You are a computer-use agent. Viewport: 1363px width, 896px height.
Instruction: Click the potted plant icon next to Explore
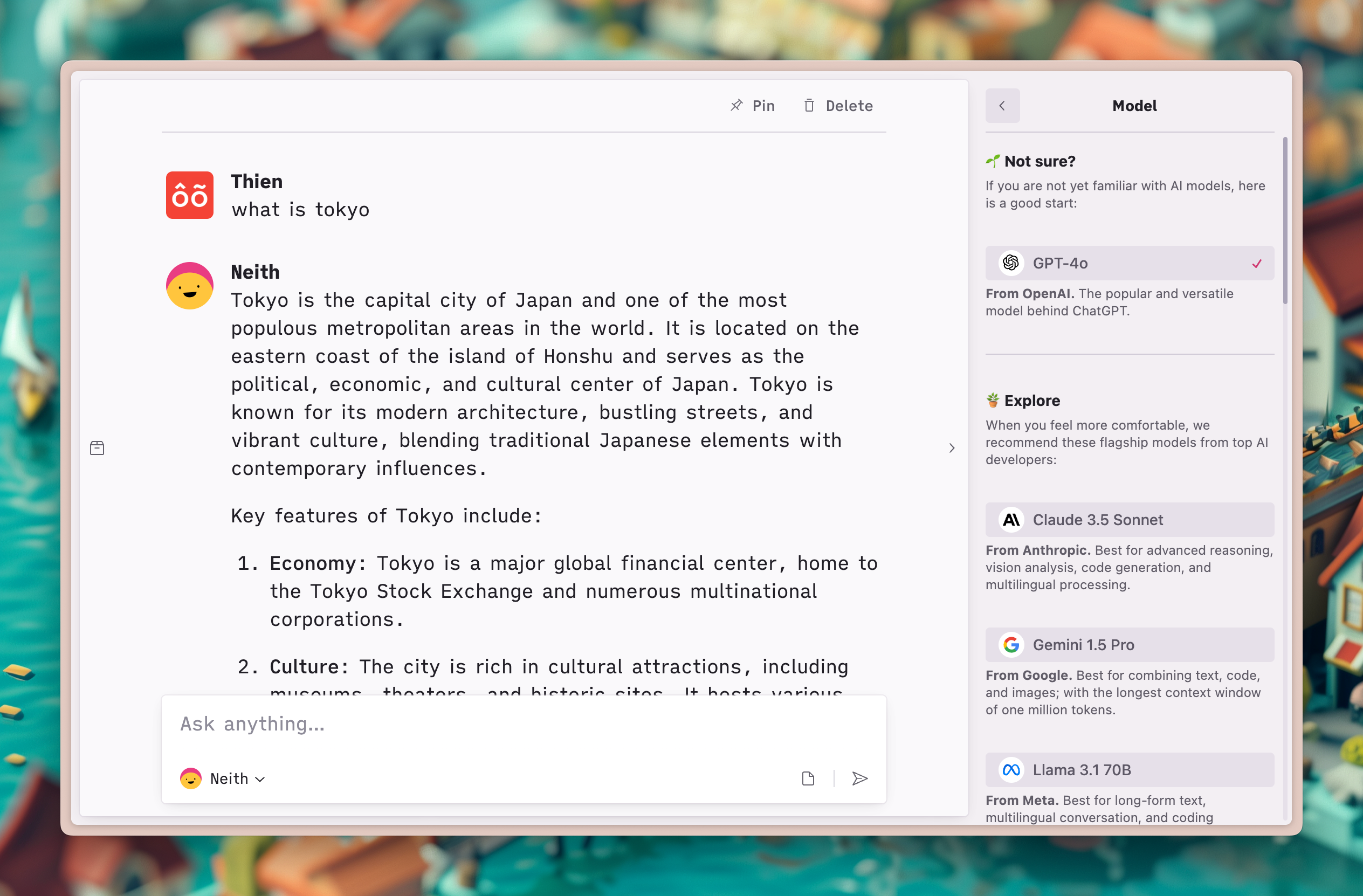993,400
